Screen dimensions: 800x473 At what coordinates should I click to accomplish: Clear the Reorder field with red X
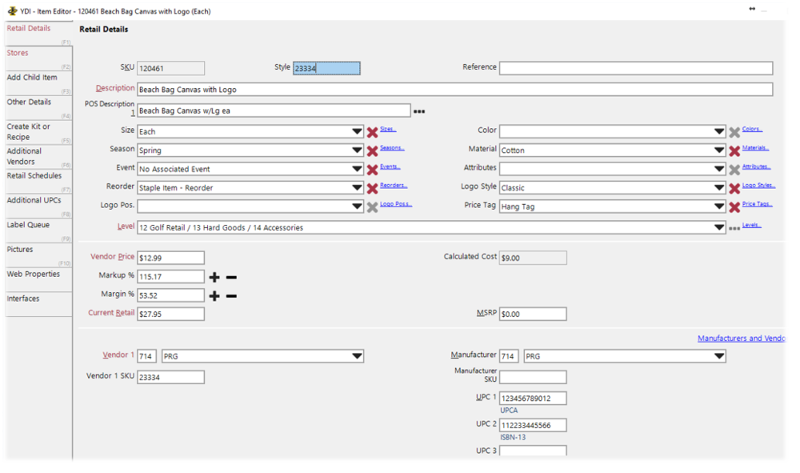click(372, 188)
